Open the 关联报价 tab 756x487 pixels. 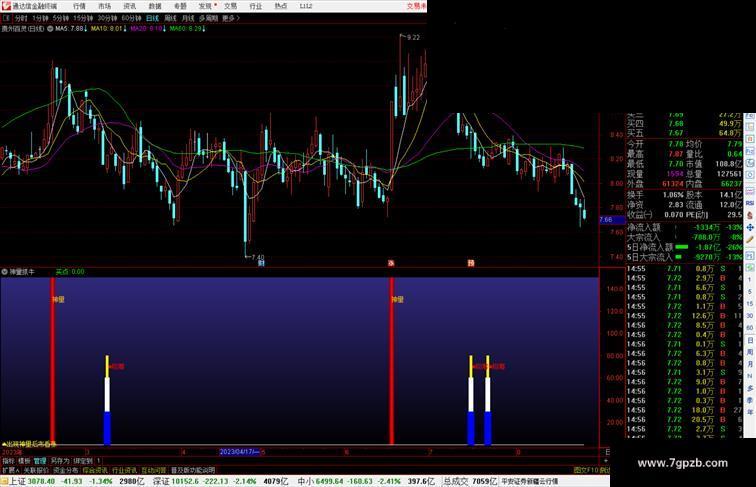tap(36, 470)
